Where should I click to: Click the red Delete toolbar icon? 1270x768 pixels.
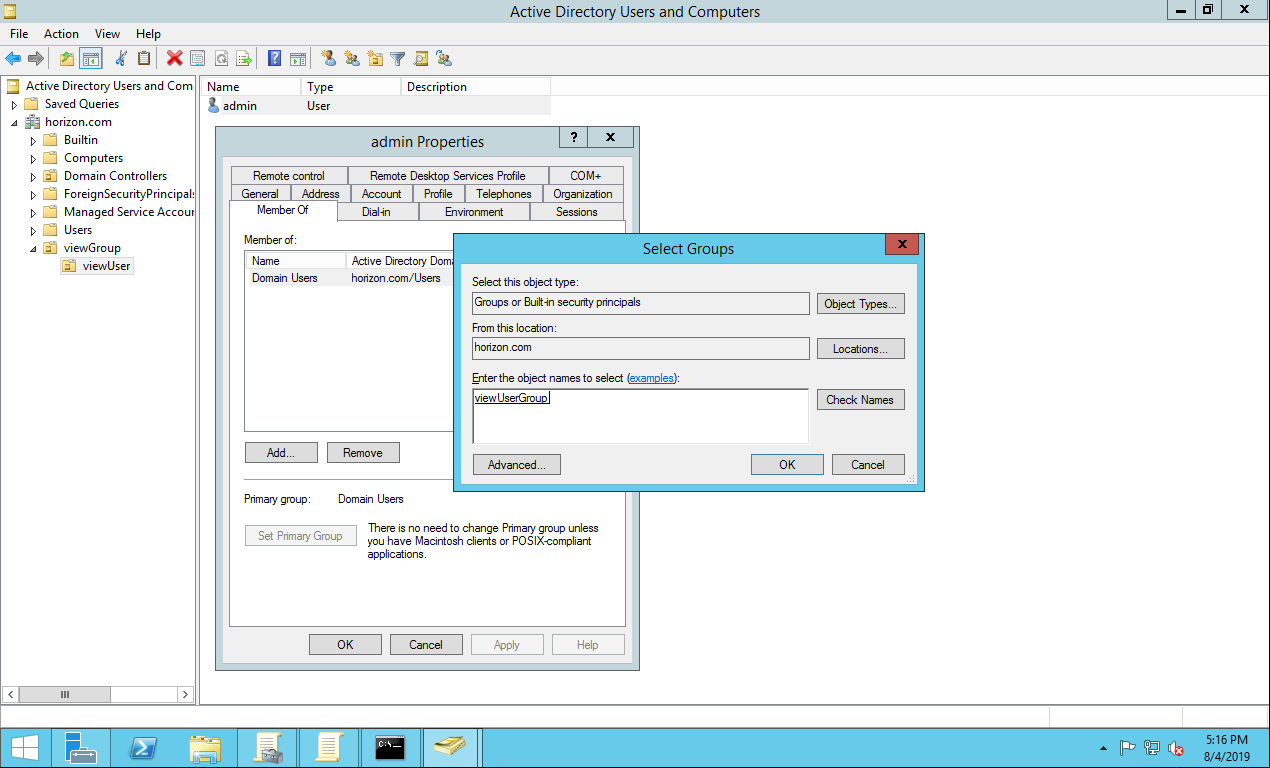[x=174, y=59]
